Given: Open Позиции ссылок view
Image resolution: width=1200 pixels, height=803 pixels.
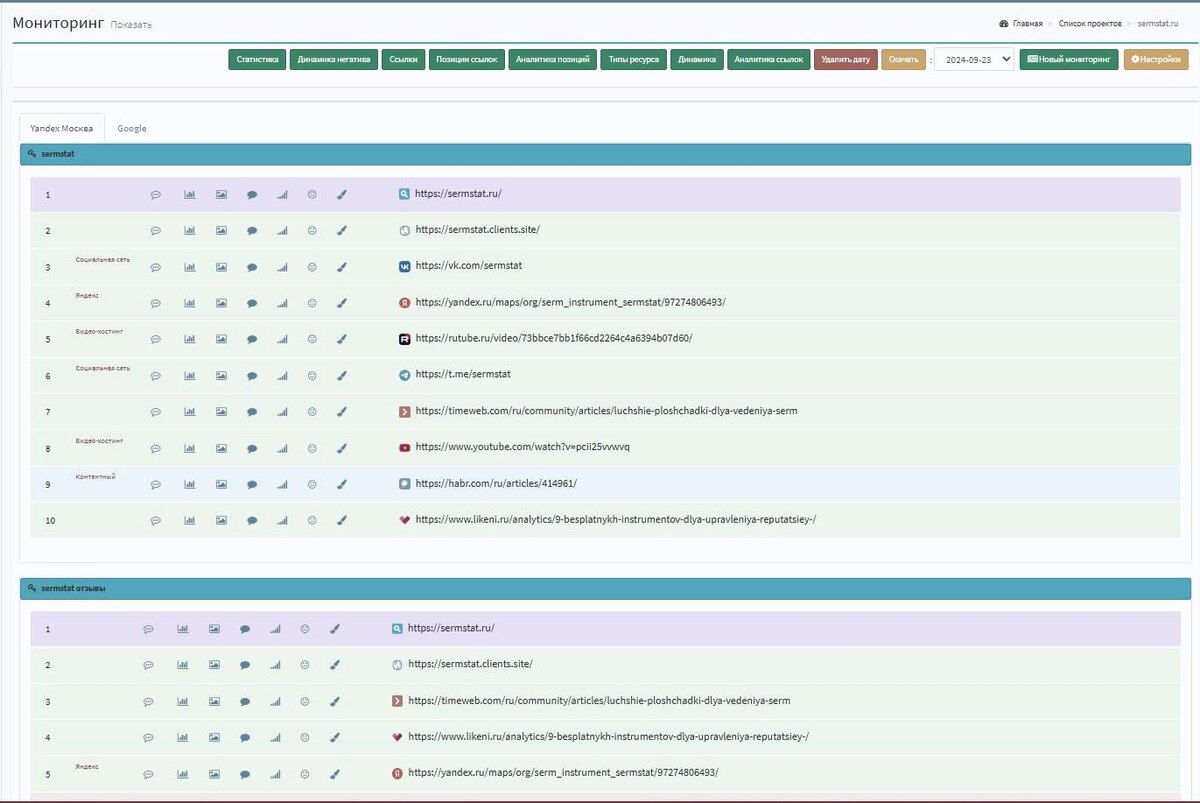Looking at the screenshot, I should pos(467,60).
